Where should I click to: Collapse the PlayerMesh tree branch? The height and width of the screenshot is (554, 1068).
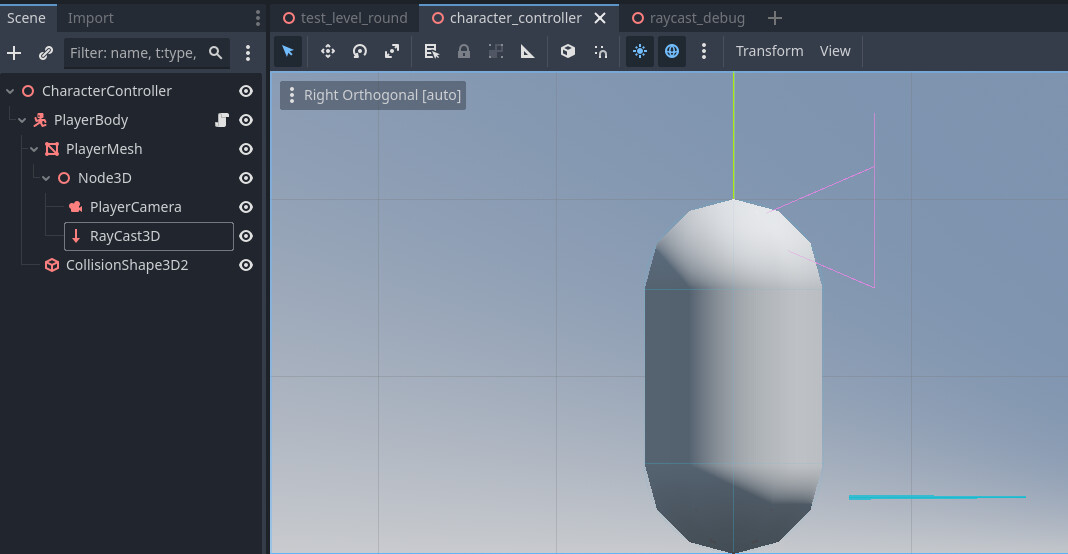[34, 149]
